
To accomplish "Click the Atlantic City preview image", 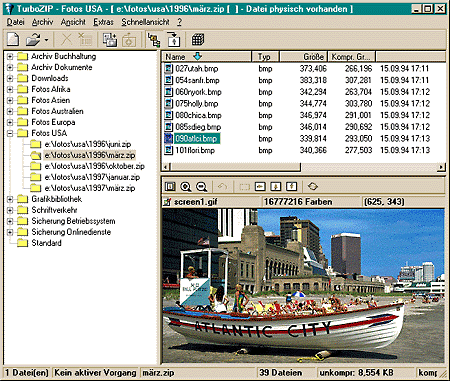I will (303, 286).
